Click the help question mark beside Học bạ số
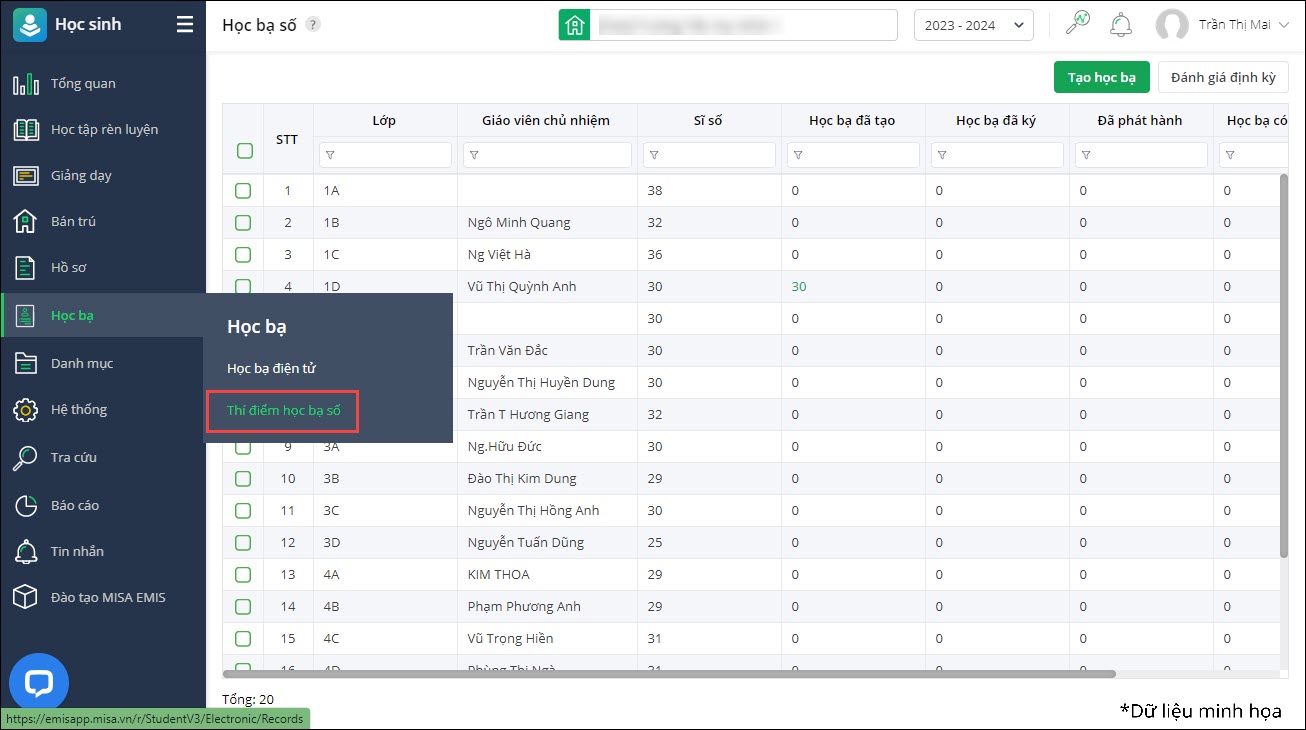This screenshot has height=730, width=1306. coord(313,25)
